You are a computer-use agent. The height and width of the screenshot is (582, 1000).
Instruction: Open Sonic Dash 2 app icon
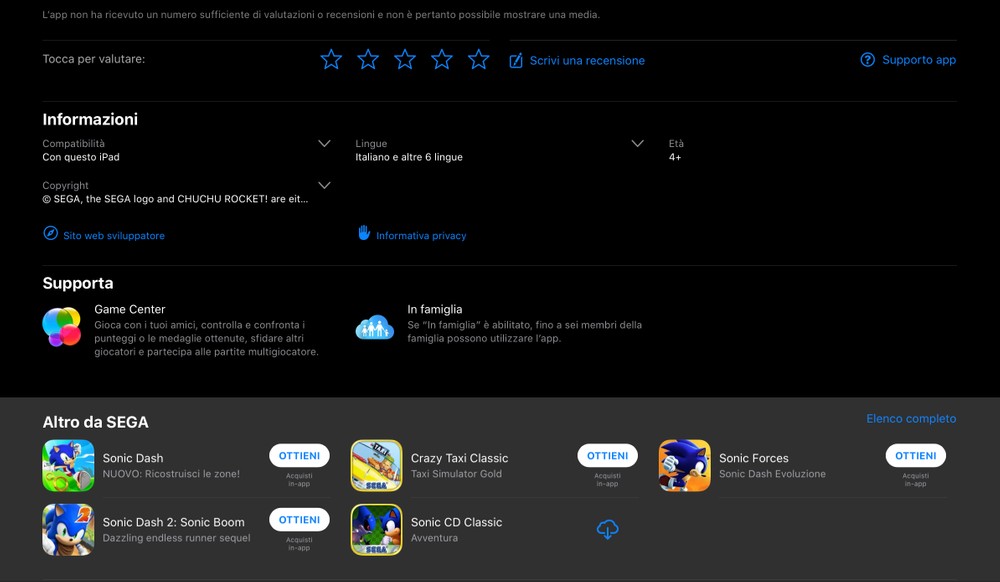click(x=68, y=530)
